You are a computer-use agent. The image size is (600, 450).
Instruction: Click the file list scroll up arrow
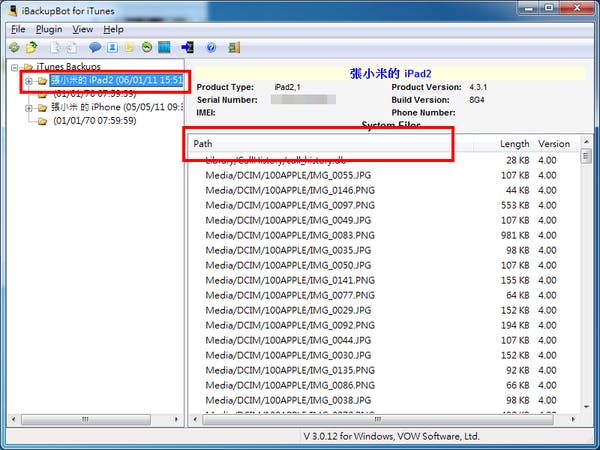(x=586, y=142)
